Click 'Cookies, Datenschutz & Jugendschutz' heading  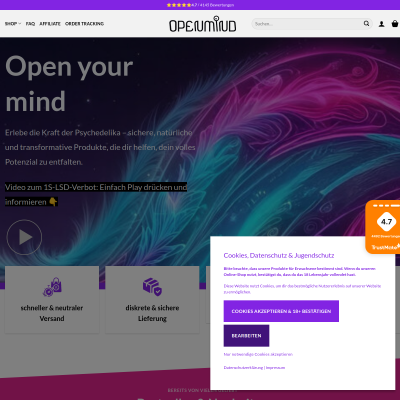279,256
